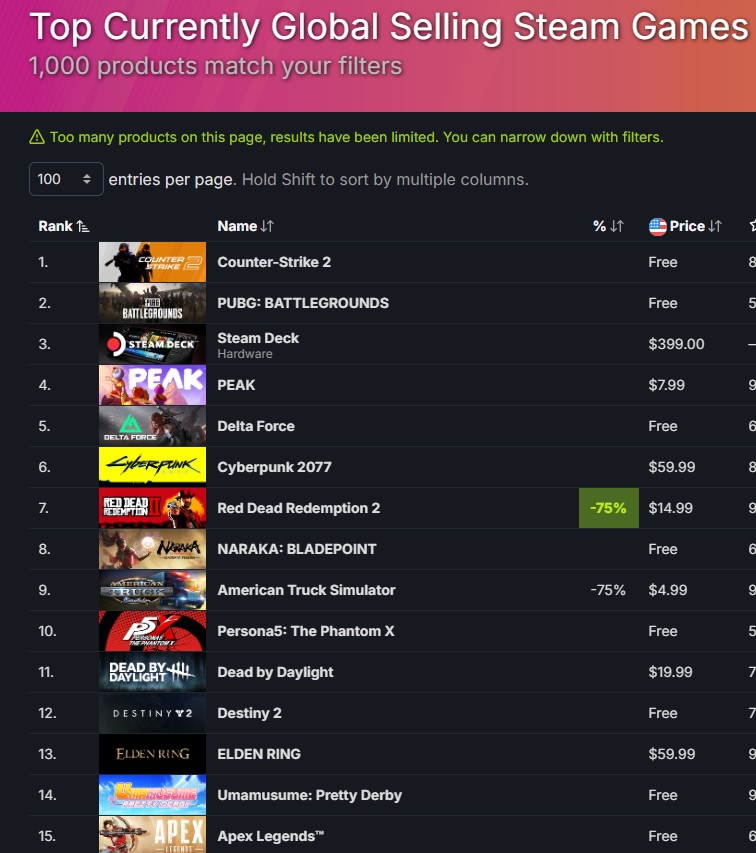Open PUBG: BATTLEGROUNDS game thumbnail
Viewport: 756px width, 853px height.
click(x=152, y=303)
